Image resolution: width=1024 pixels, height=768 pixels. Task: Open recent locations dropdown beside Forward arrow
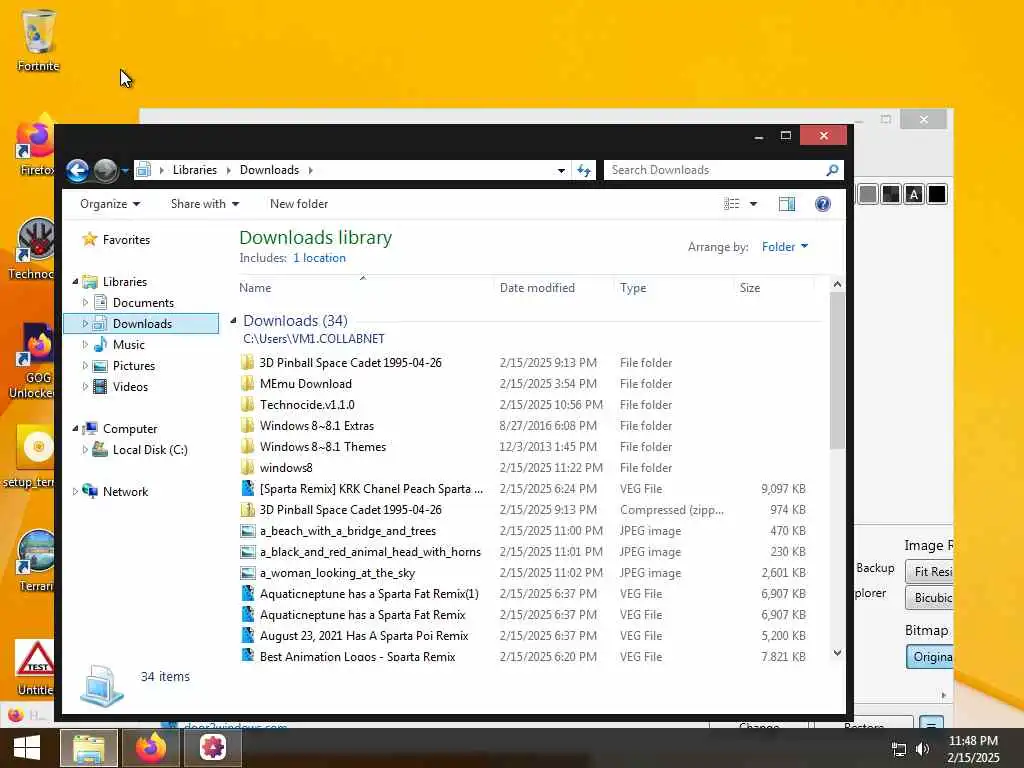[125, 171]
